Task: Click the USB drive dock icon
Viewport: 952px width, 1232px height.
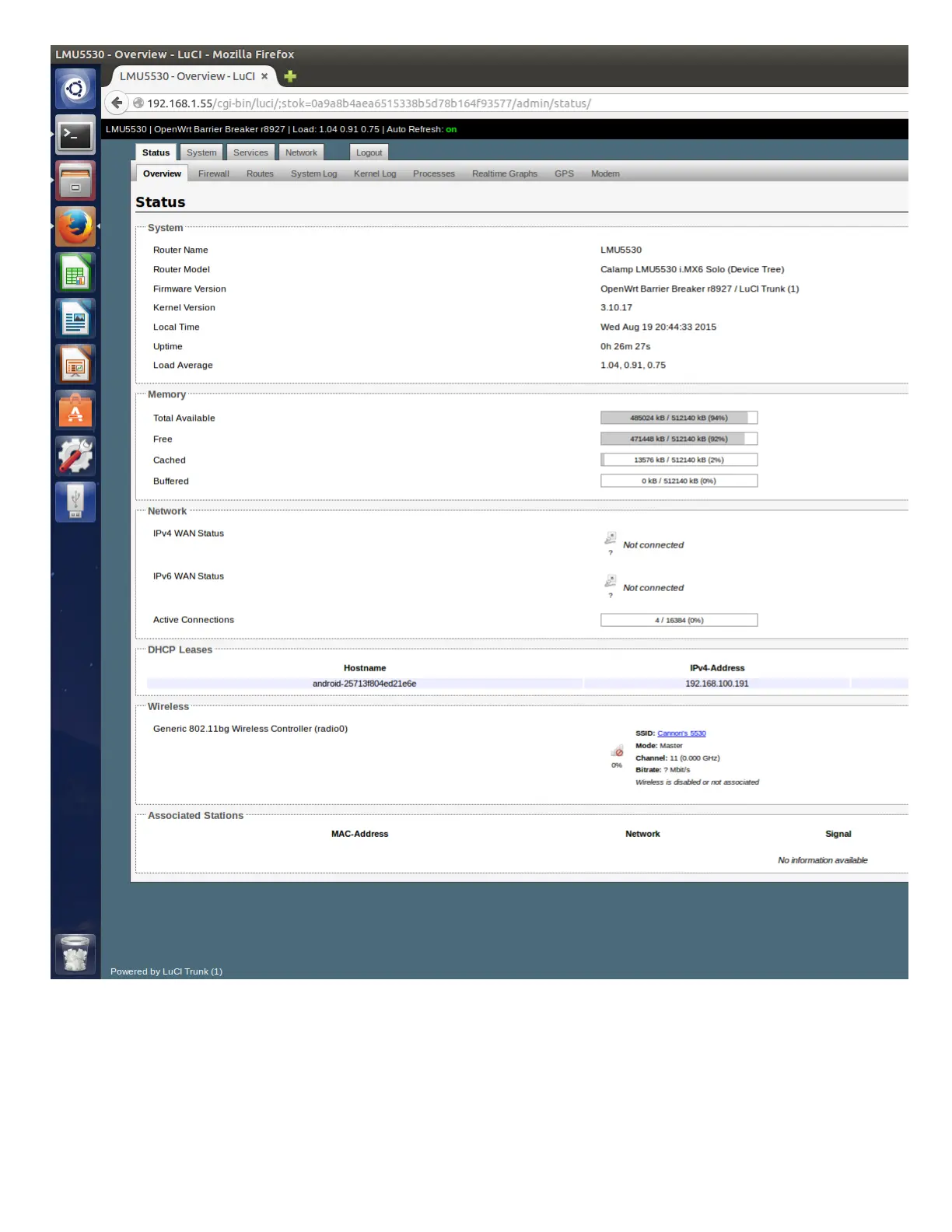Action: (75, 502)
